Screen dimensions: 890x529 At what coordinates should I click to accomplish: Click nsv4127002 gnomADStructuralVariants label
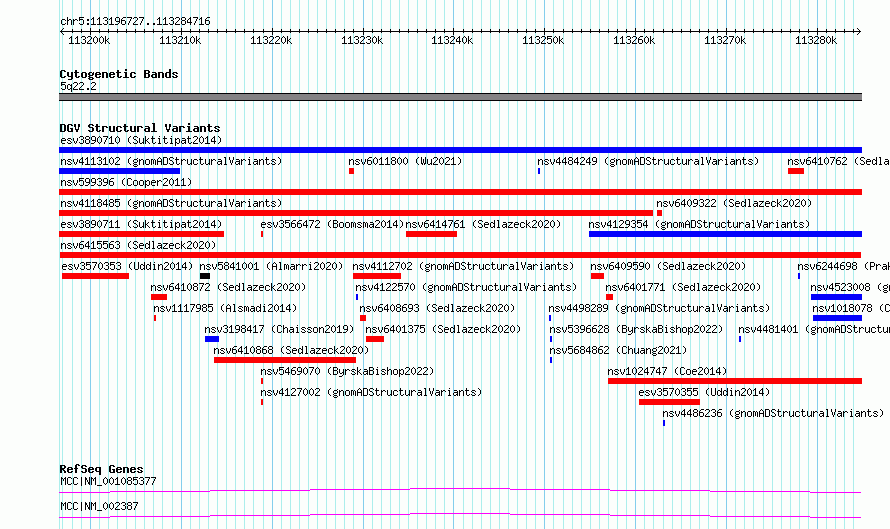371,392
